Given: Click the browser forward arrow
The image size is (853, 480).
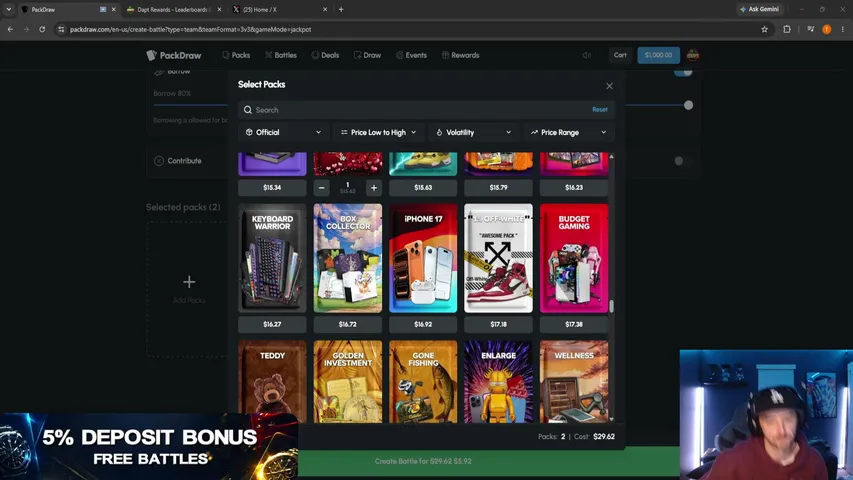Looking at the screenshot, I should [x=26, y=29].
